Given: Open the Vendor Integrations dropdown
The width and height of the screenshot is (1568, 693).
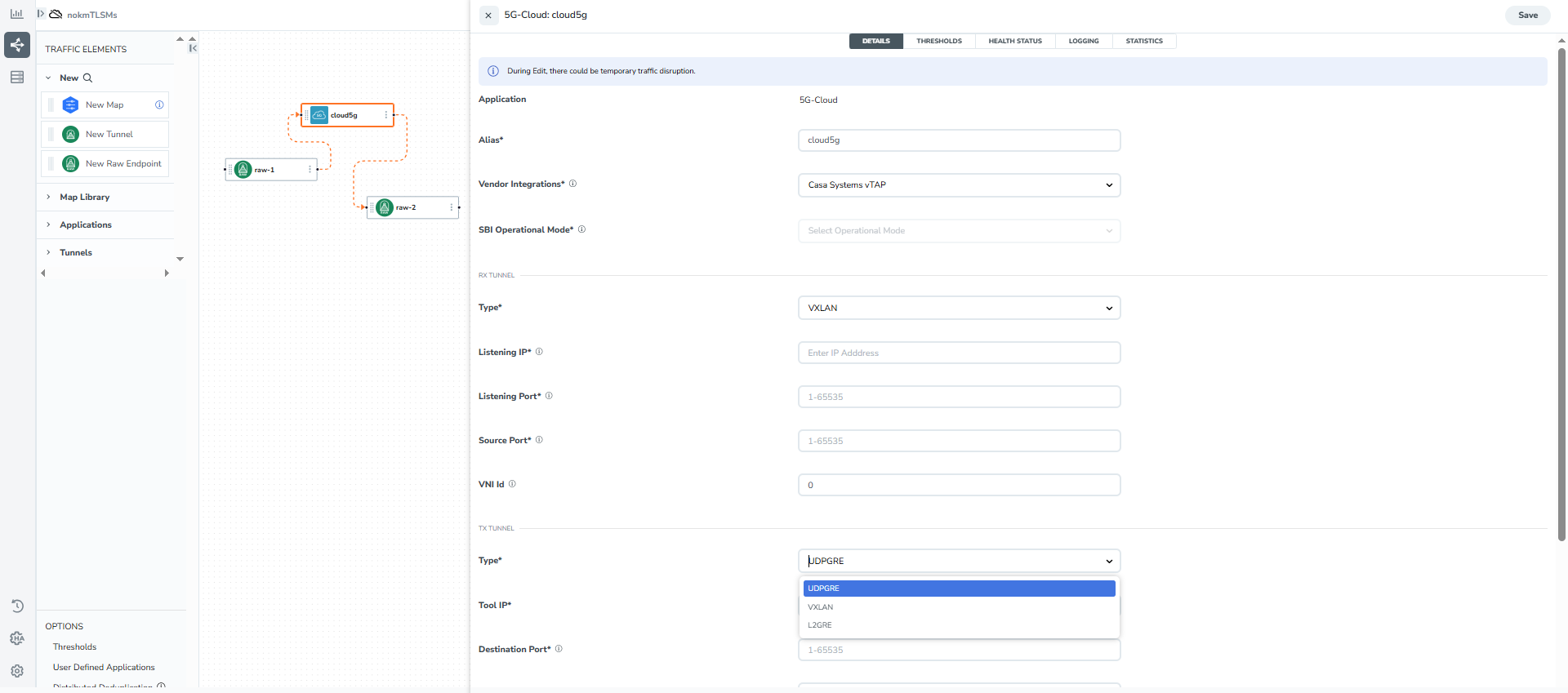Looking at the screenshot, I should pyautogui.click(x=959, y=185).
